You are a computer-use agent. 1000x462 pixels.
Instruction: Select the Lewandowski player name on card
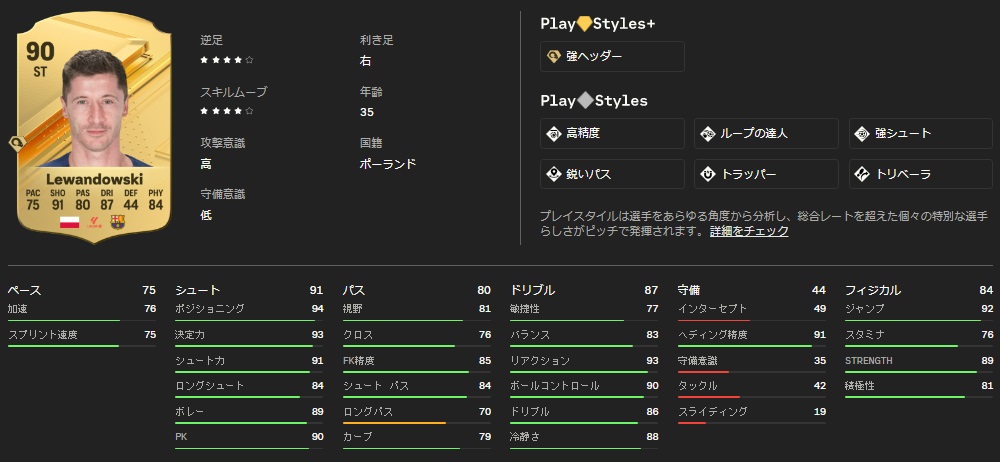coord(93,178)
